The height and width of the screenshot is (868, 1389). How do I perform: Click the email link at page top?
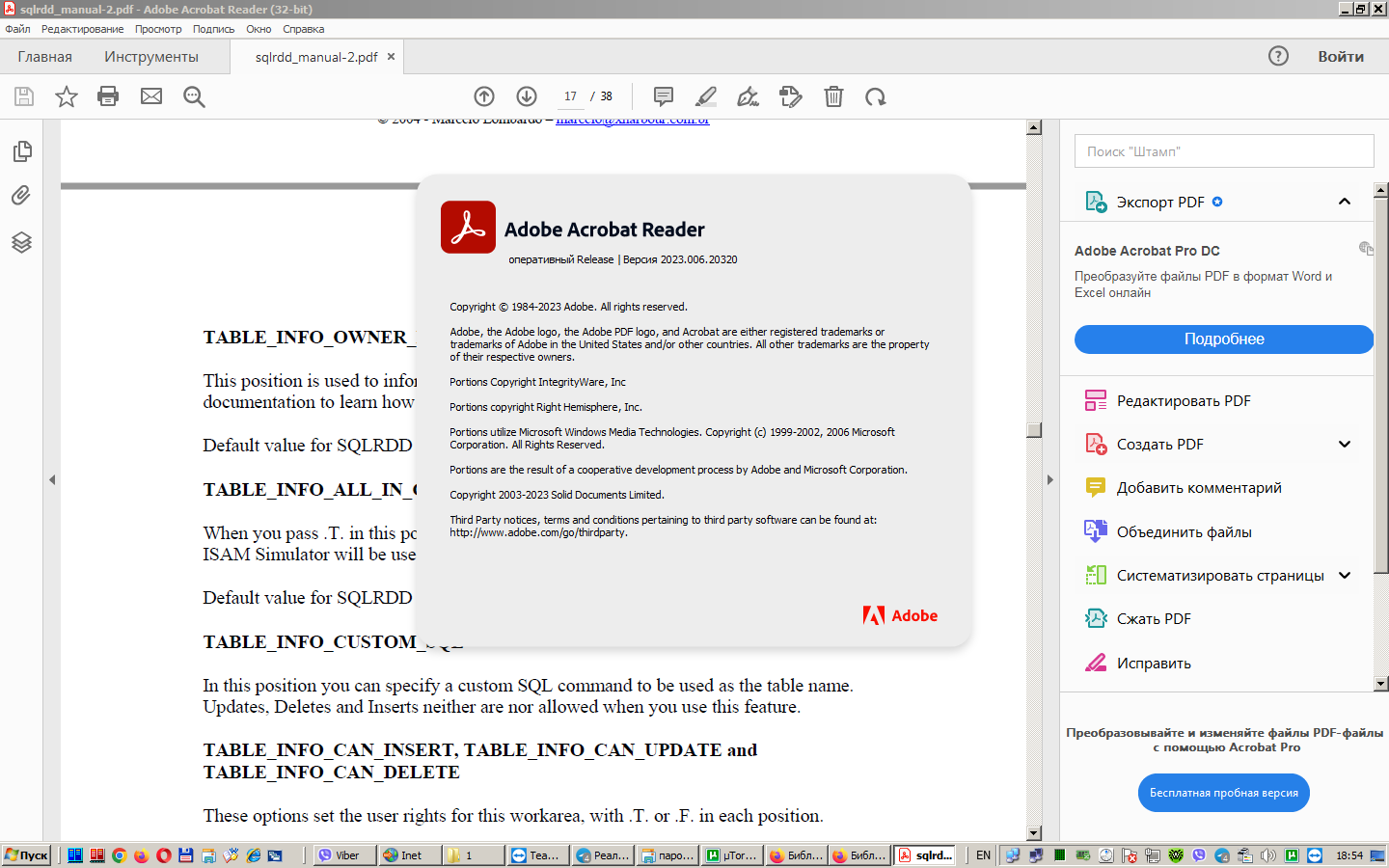[x=633, y=122]
